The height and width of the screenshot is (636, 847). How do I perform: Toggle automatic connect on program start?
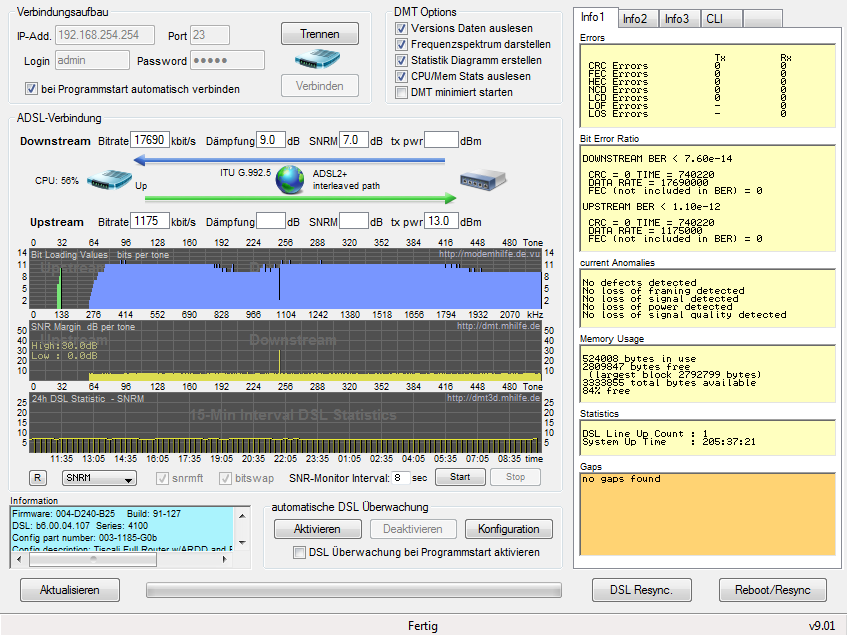click(31, 89)
